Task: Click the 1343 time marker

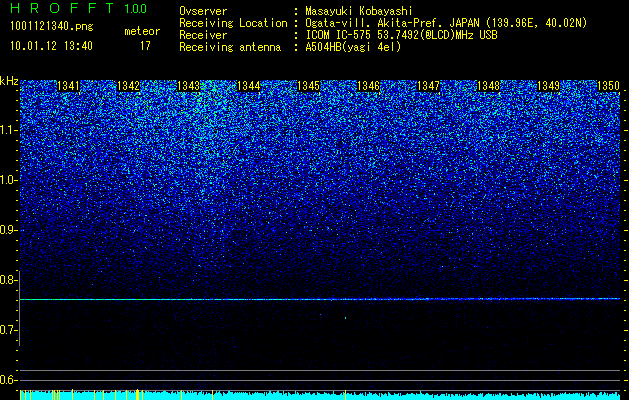Action: click(x=189, y=86)
